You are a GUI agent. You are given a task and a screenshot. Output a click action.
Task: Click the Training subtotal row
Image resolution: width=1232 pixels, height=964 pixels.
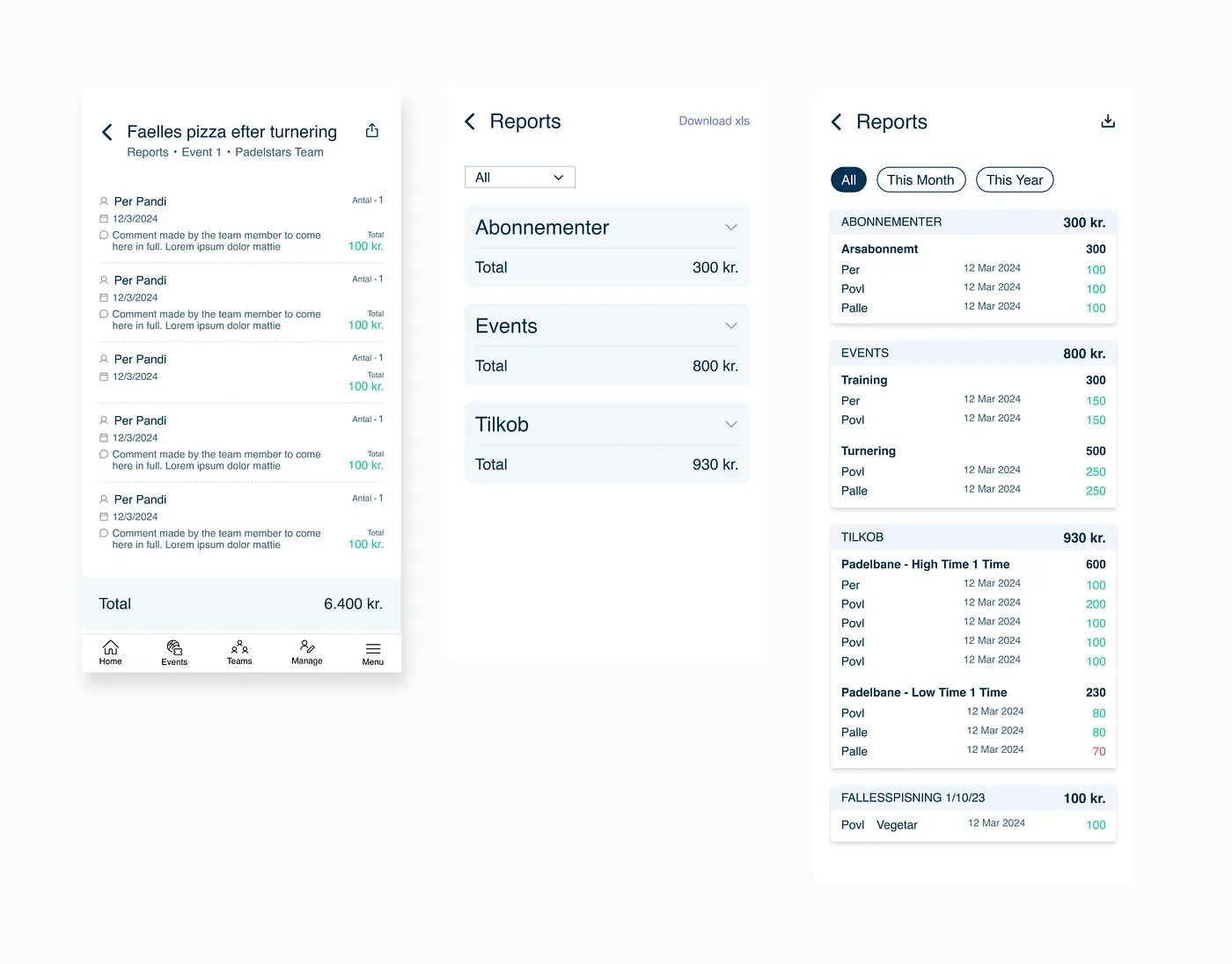pos(973,380)
